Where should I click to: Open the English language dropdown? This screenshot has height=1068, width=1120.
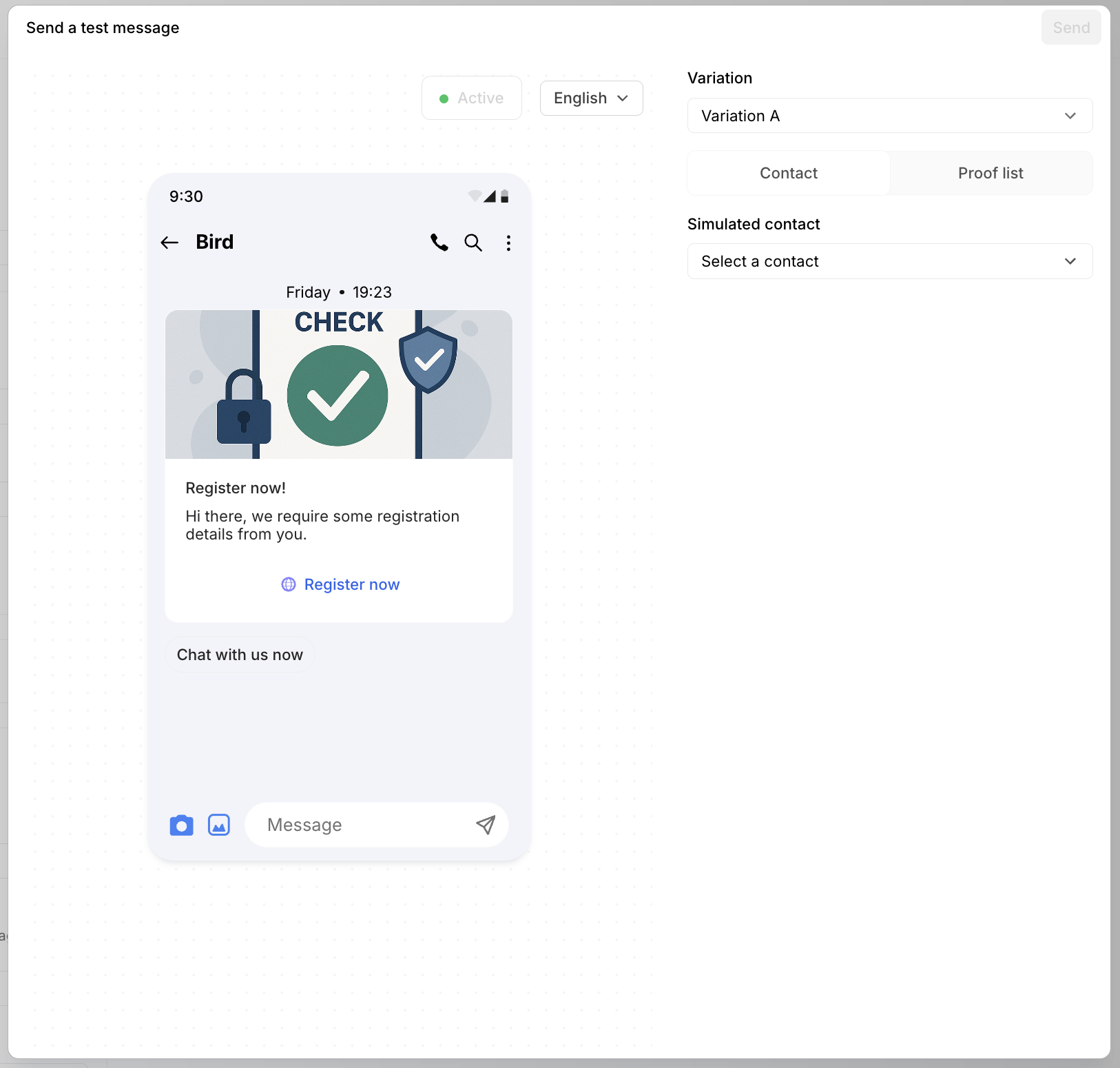[x=591, y=99]
